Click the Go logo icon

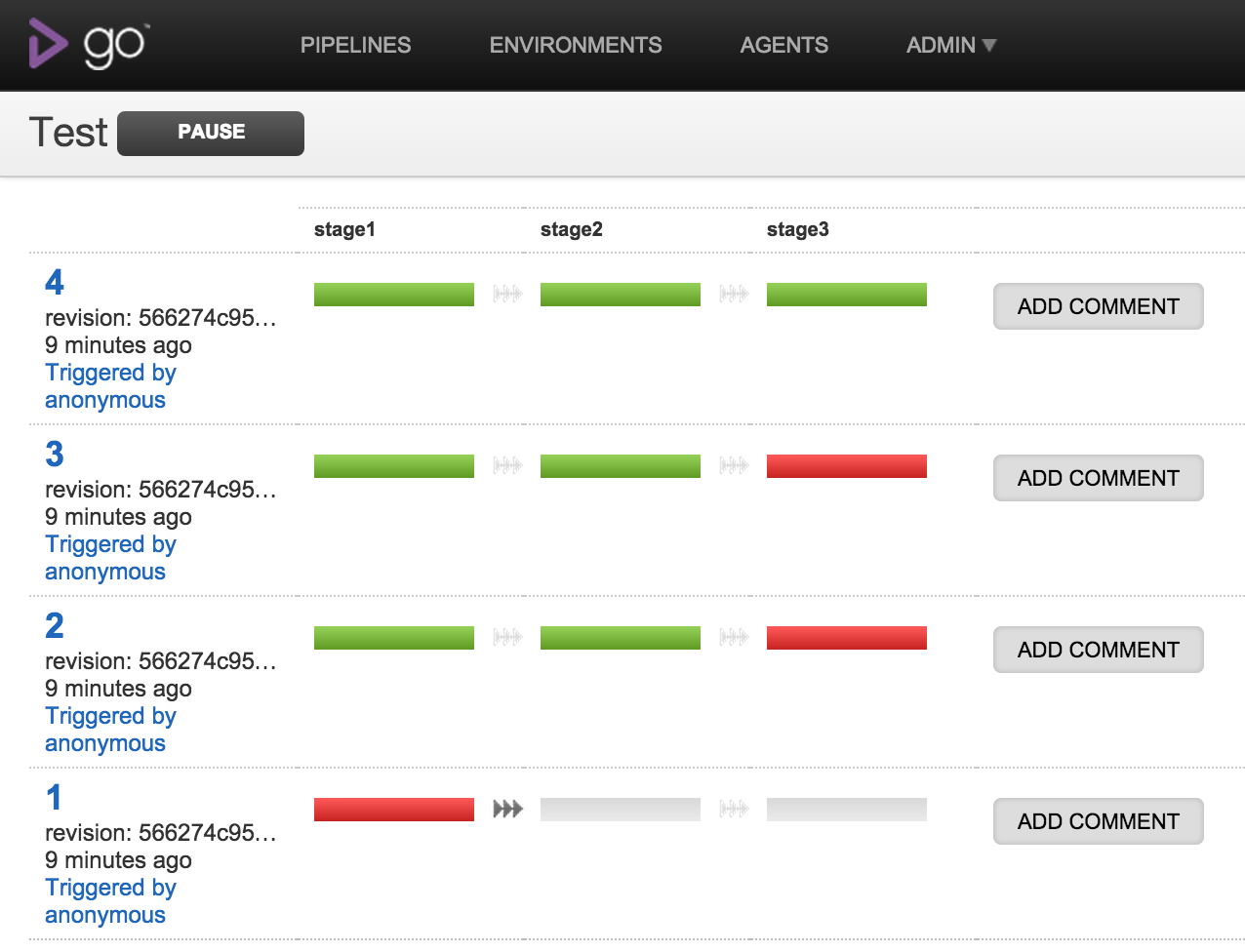[88, 45]
